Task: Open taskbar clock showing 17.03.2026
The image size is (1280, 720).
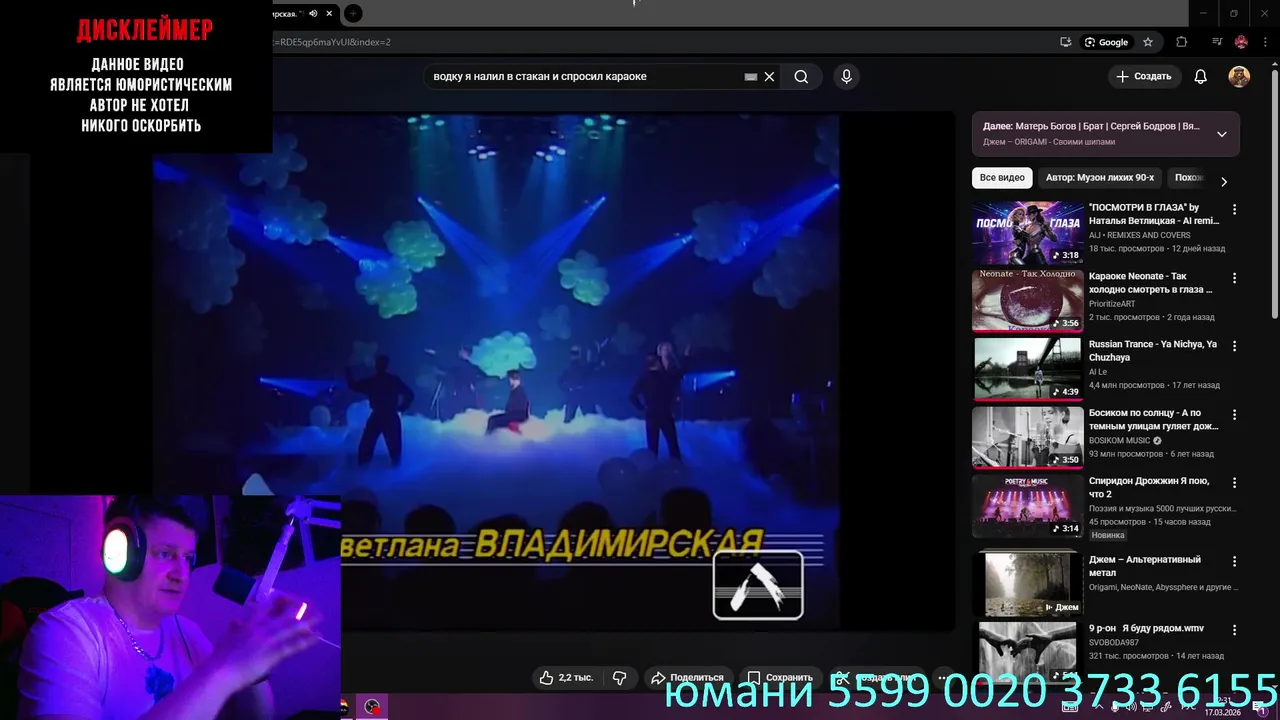Action: [x=1223, y=708]
